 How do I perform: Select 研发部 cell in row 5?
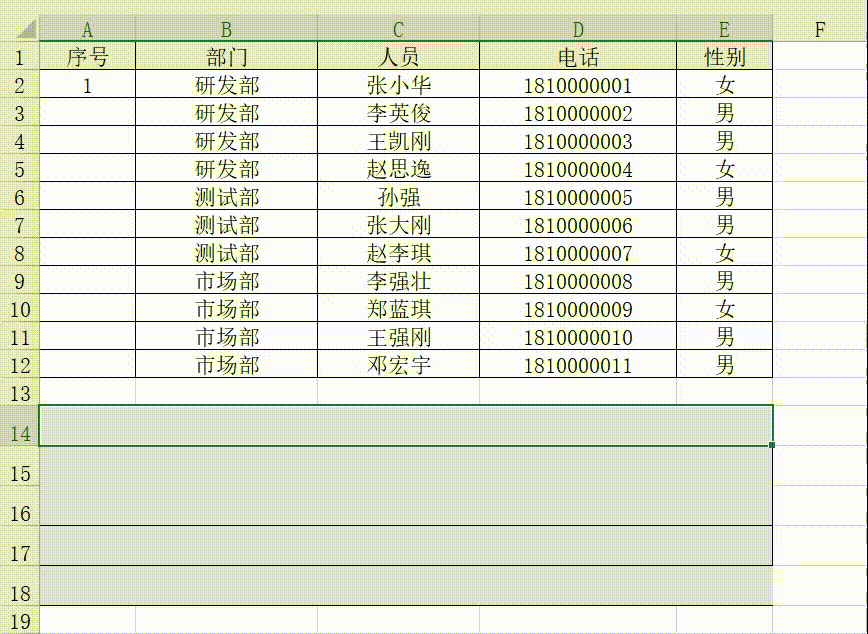pyautogui.click(x=226, y=168)
